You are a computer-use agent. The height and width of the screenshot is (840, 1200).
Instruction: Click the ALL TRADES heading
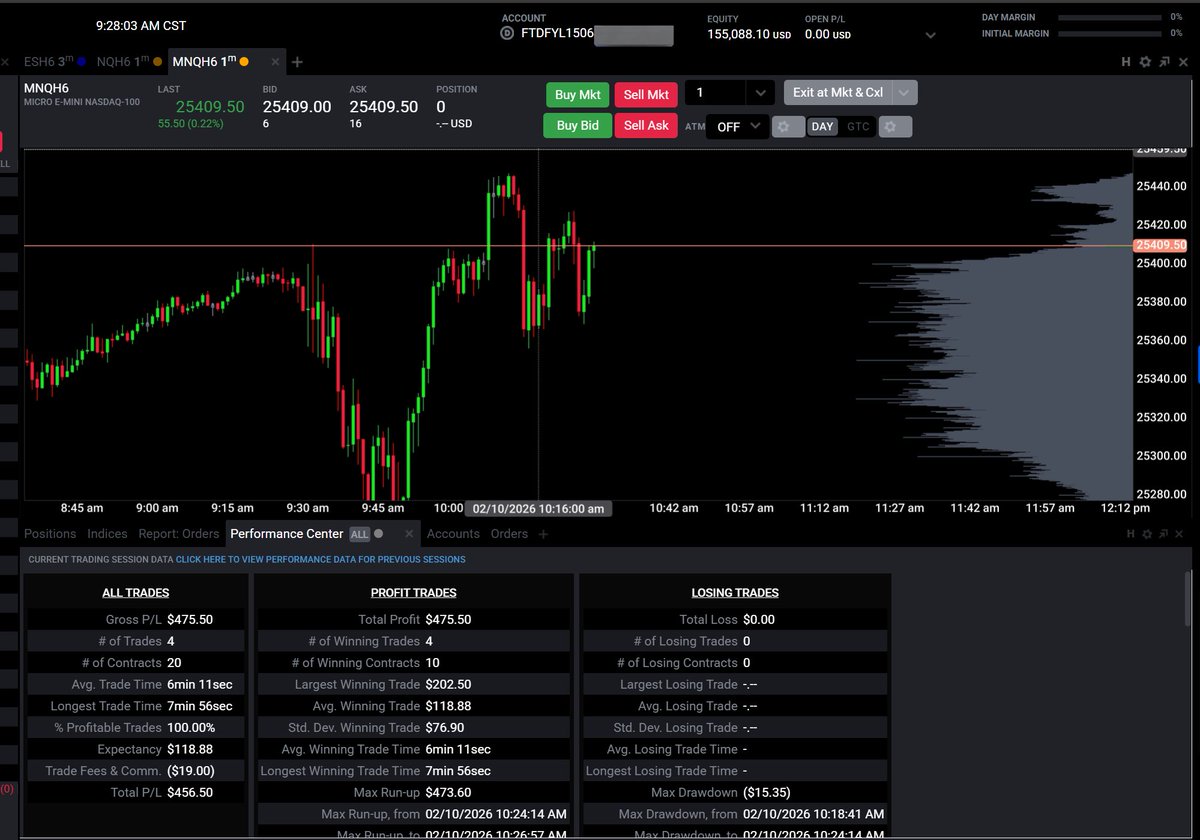(x=136, y=593)
